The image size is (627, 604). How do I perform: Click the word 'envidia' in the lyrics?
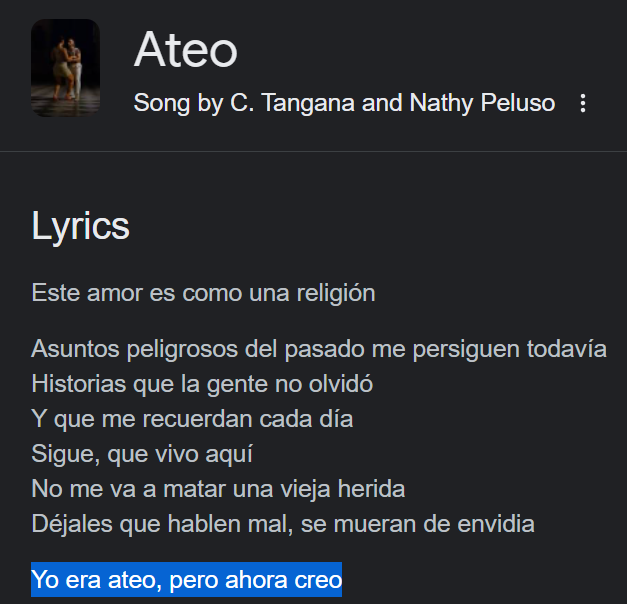point(499,523)
